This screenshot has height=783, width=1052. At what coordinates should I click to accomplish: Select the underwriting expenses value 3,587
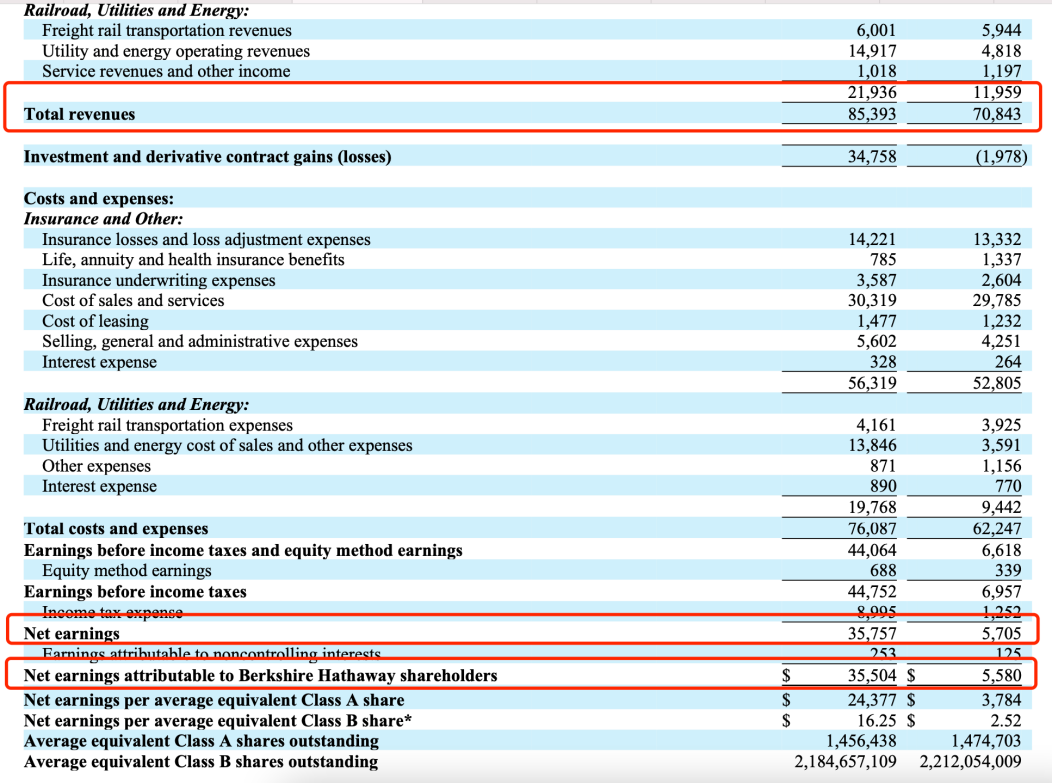[876, 280]
